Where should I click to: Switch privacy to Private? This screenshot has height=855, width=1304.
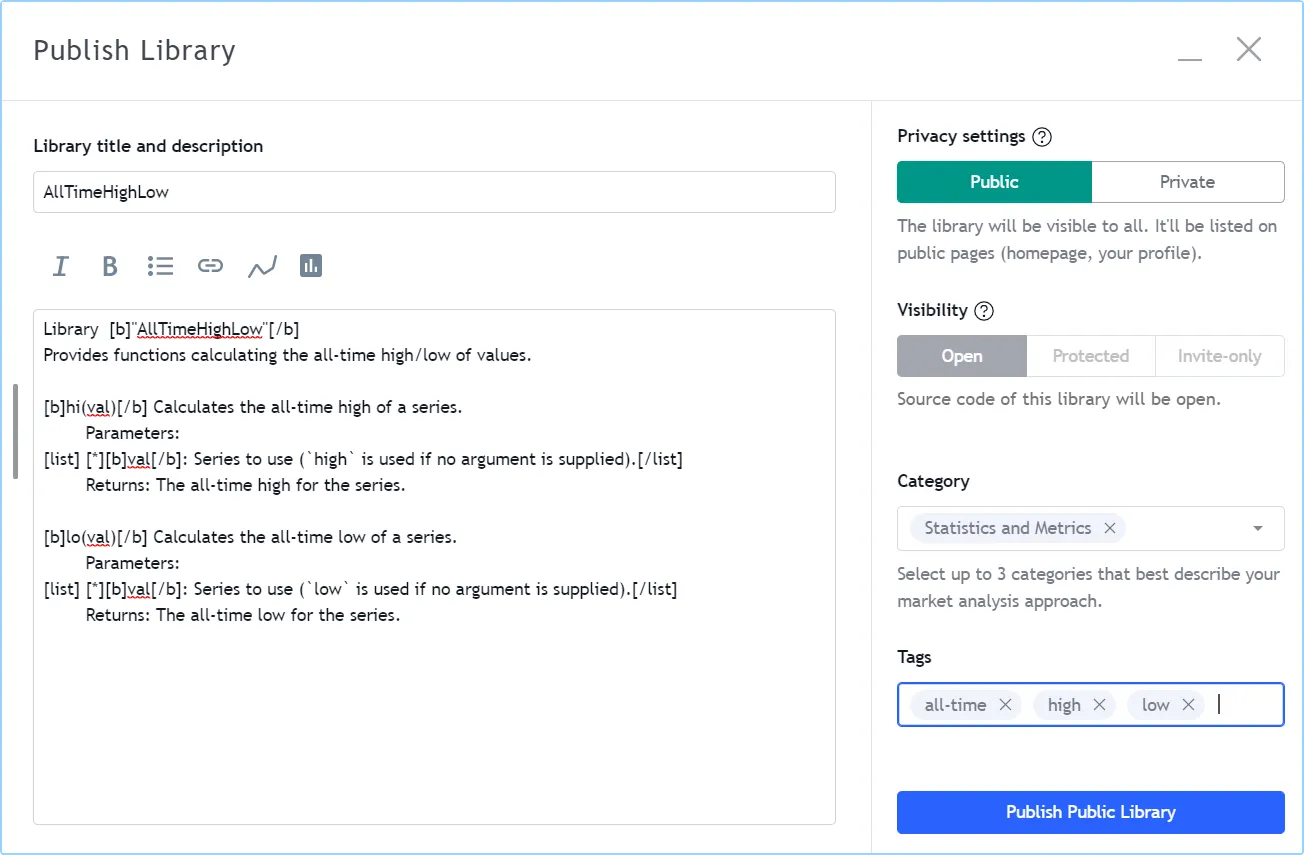coord(1187,182)
